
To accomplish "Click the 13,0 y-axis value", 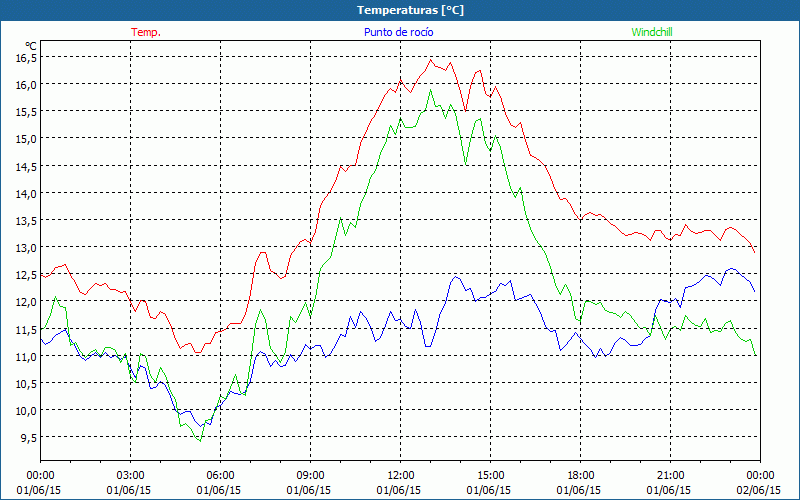I will pyautogui.click(x=27, y=247).
